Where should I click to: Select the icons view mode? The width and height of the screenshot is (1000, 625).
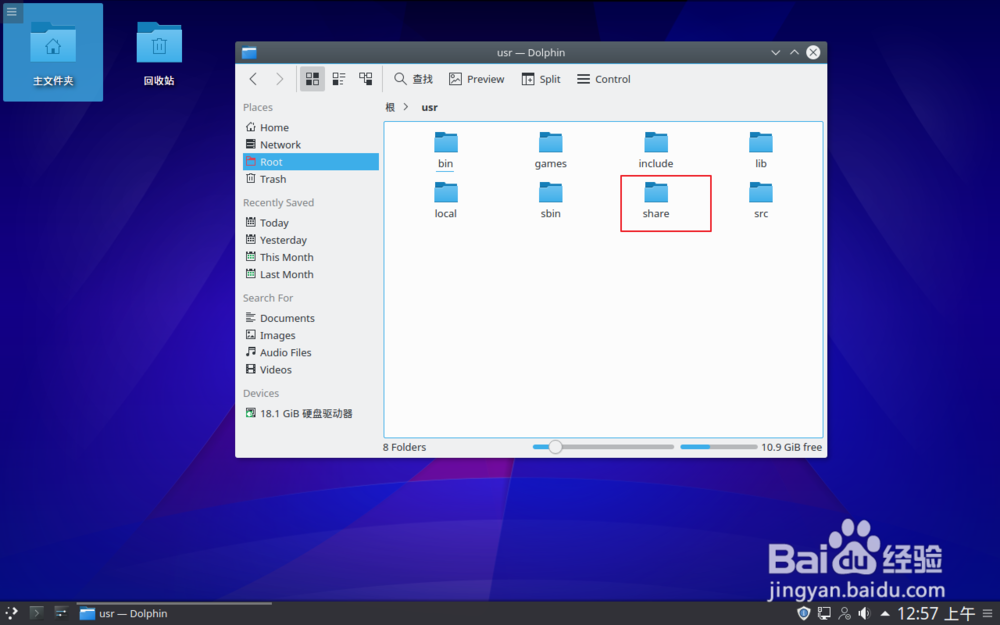(312, 78)
